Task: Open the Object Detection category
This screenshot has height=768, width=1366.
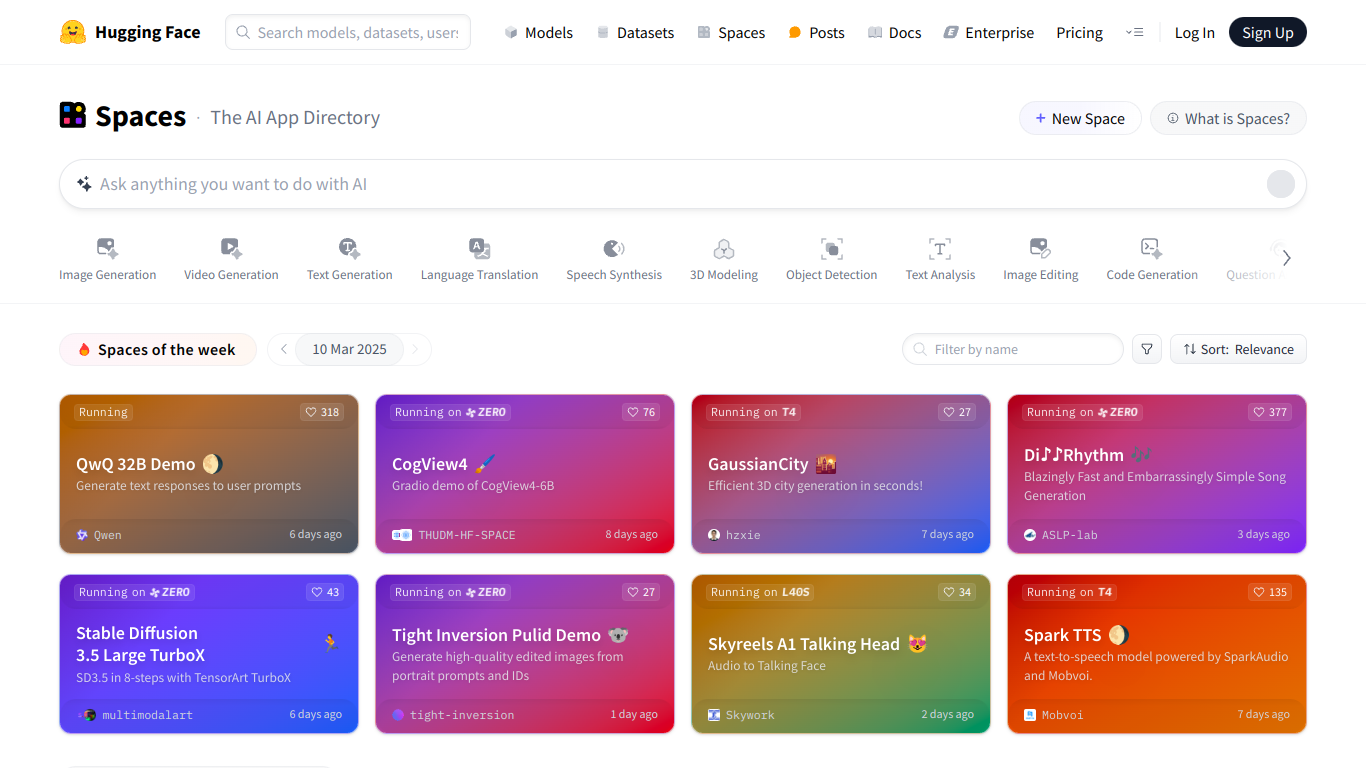Action: click(x=831, y=259)
